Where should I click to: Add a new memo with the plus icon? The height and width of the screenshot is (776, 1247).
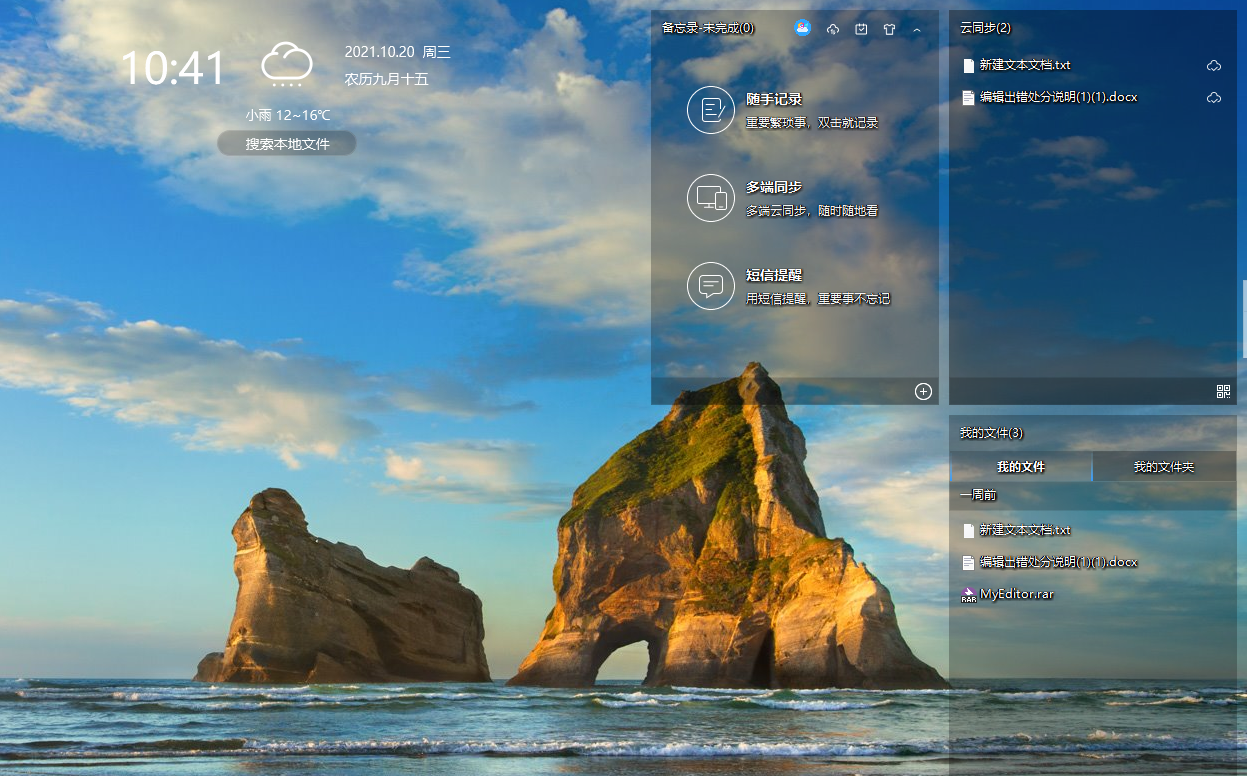coord(923,391)
